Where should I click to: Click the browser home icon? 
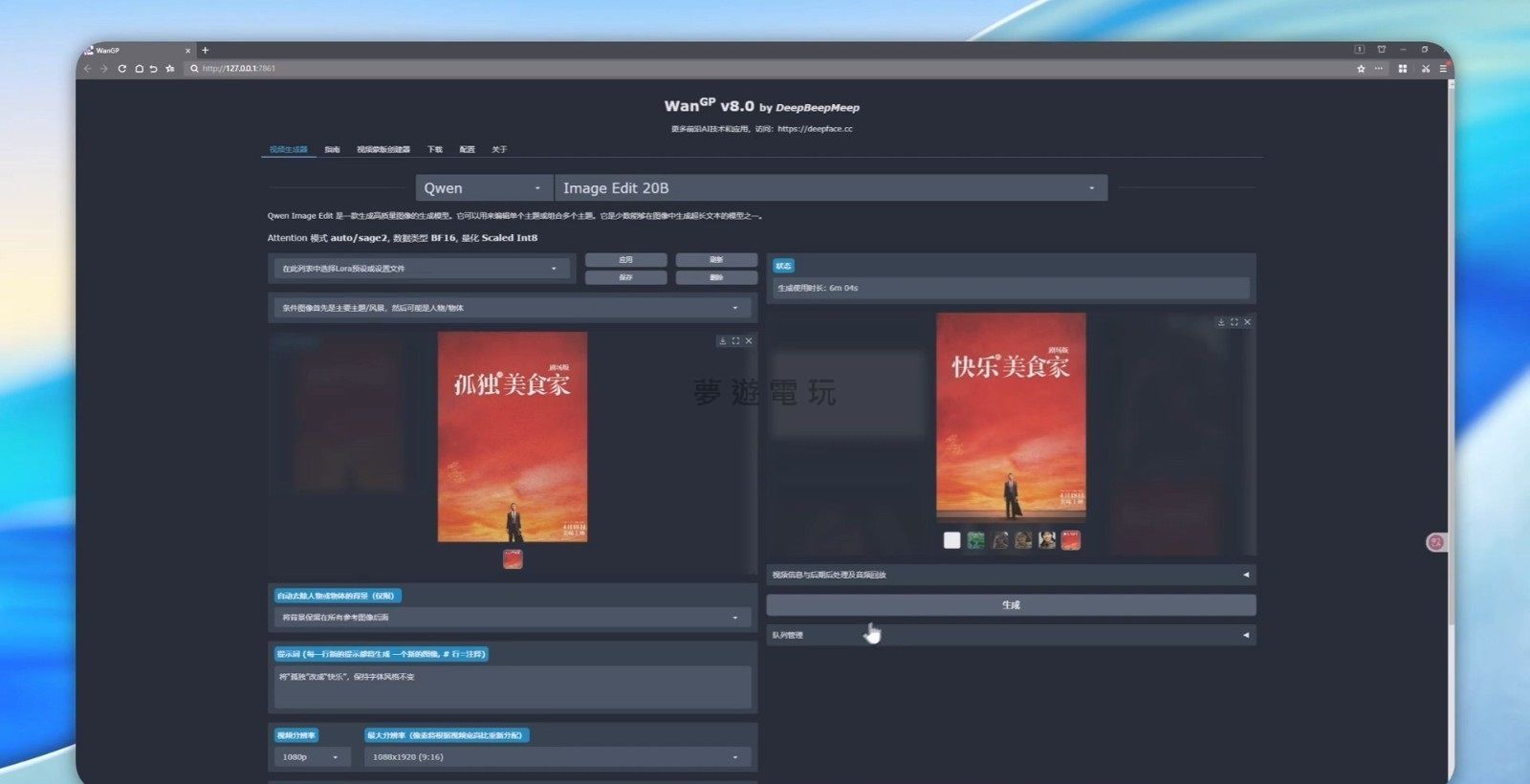(138, 69)
